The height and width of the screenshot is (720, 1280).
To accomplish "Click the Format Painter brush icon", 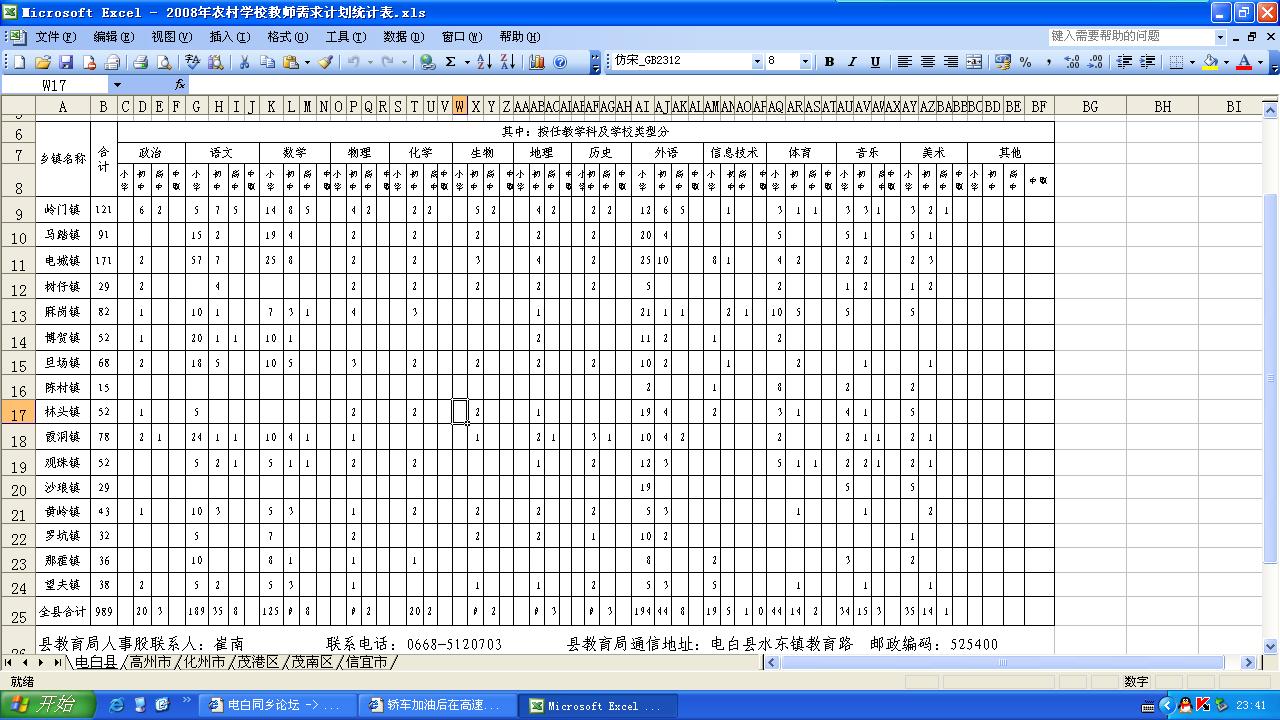I will 325,62.
